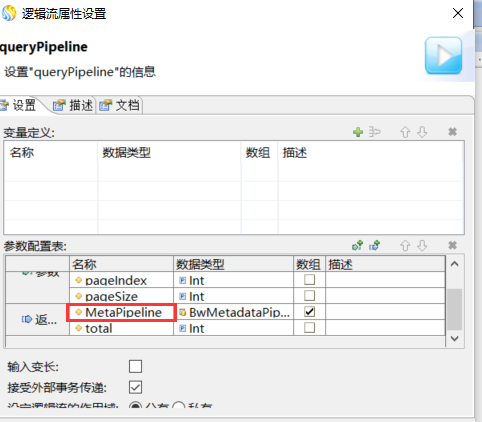Click the BwMetadataPip... data type cell
The height and width of the screenshot is (422, 482).
tap(233, 312)
